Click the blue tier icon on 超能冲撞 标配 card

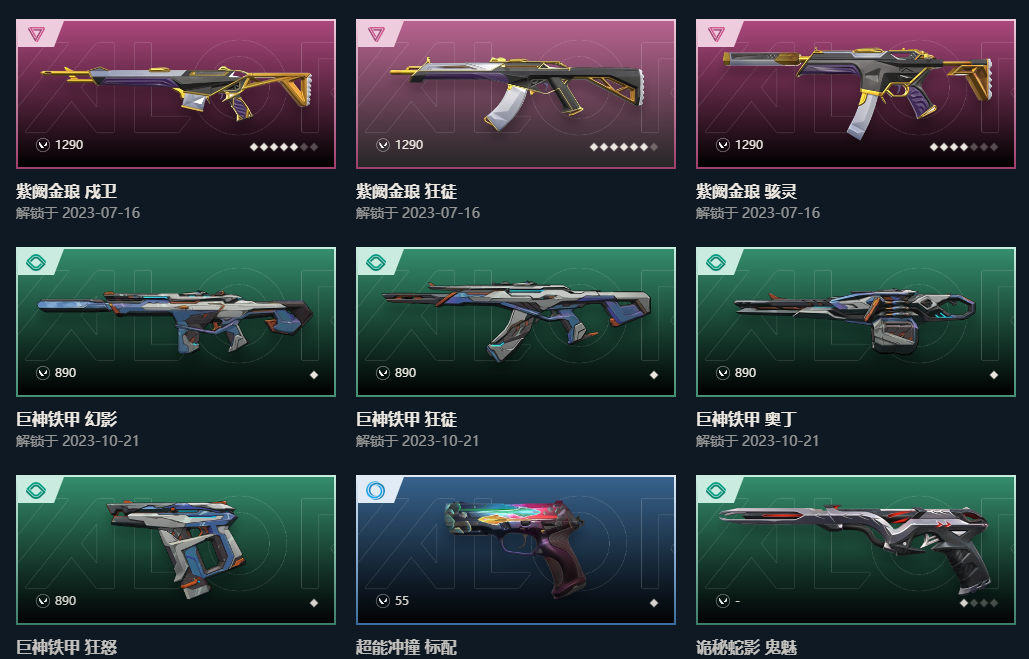point(376,490)
